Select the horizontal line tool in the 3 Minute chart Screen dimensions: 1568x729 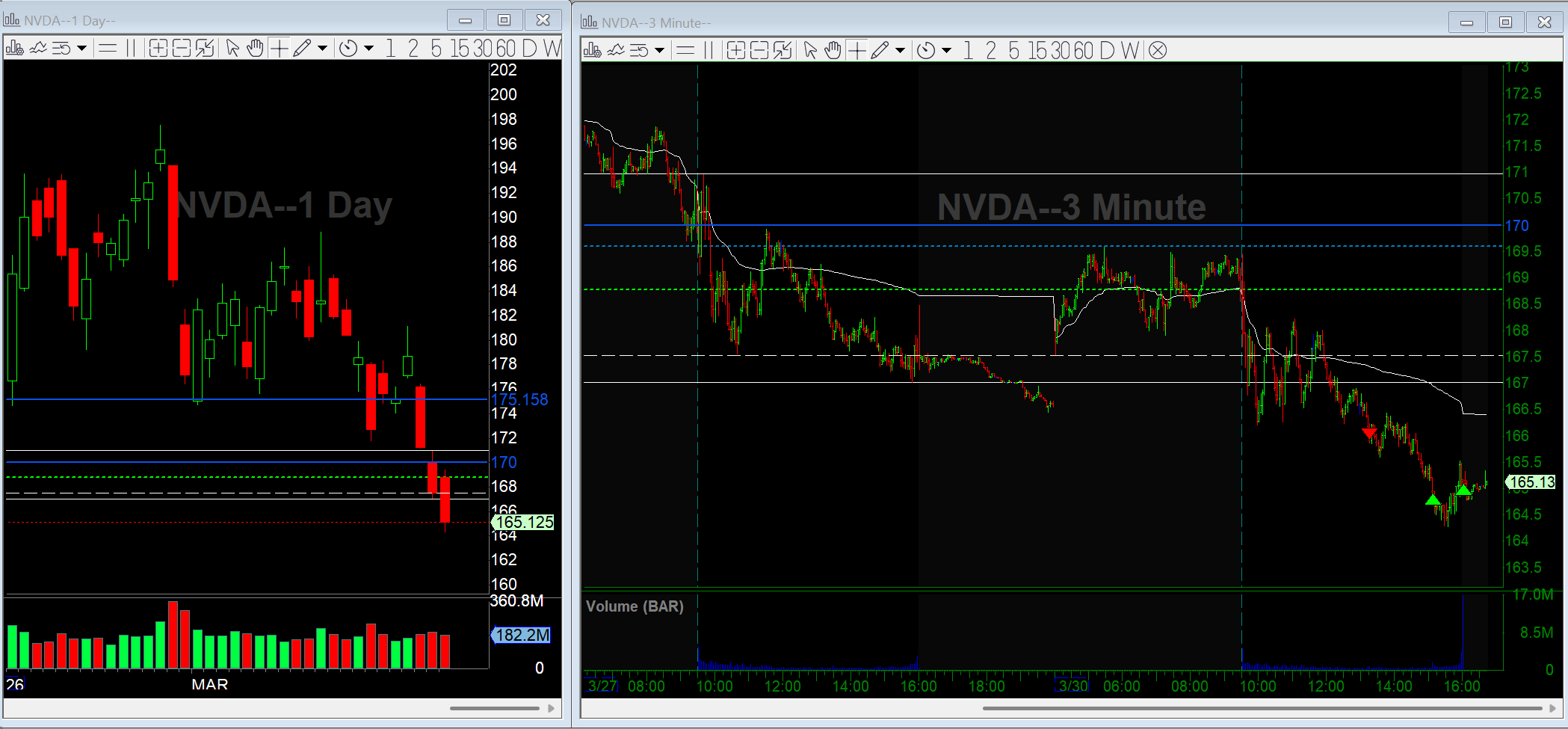click(685, 50)
